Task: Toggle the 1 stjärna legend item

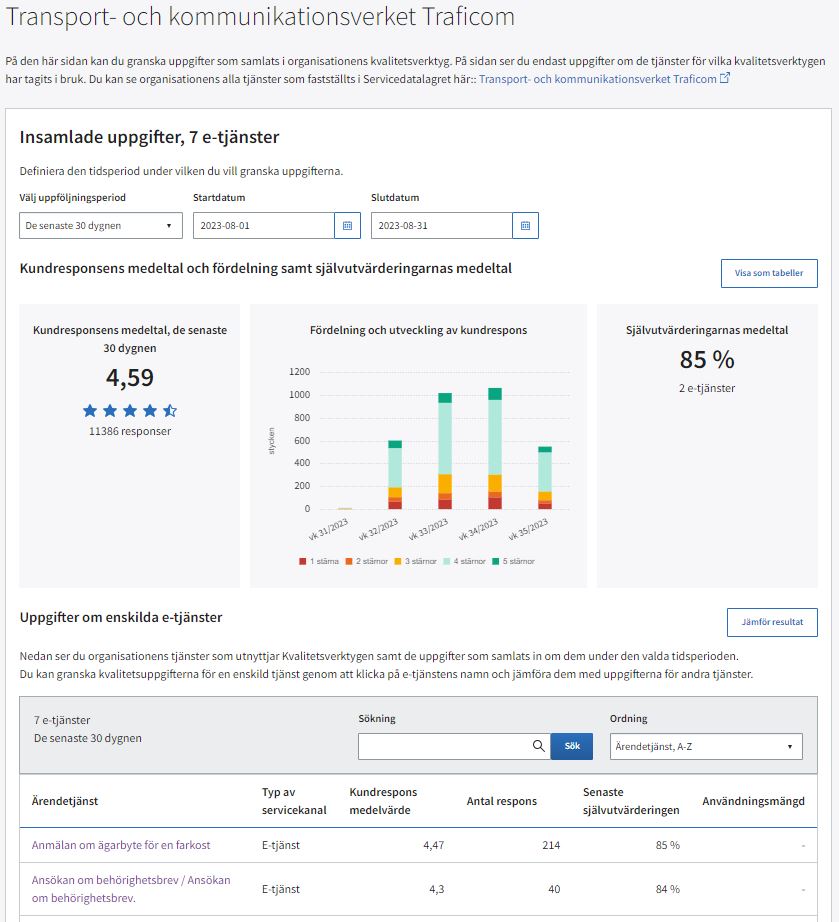Action: (320, 561)
